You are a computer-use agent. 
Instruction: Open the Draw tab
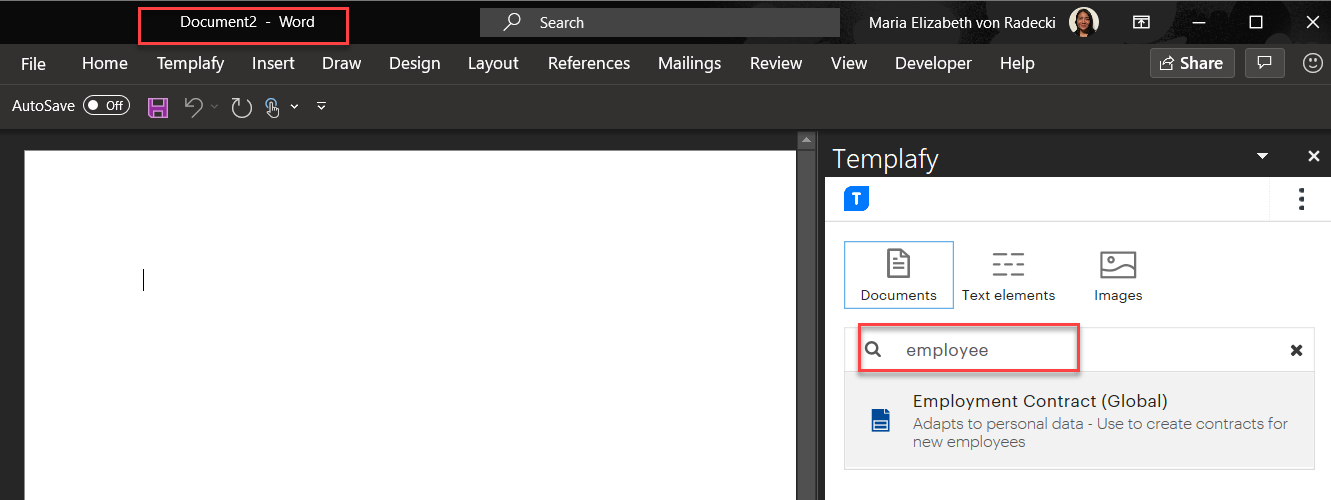pos(341,63)
